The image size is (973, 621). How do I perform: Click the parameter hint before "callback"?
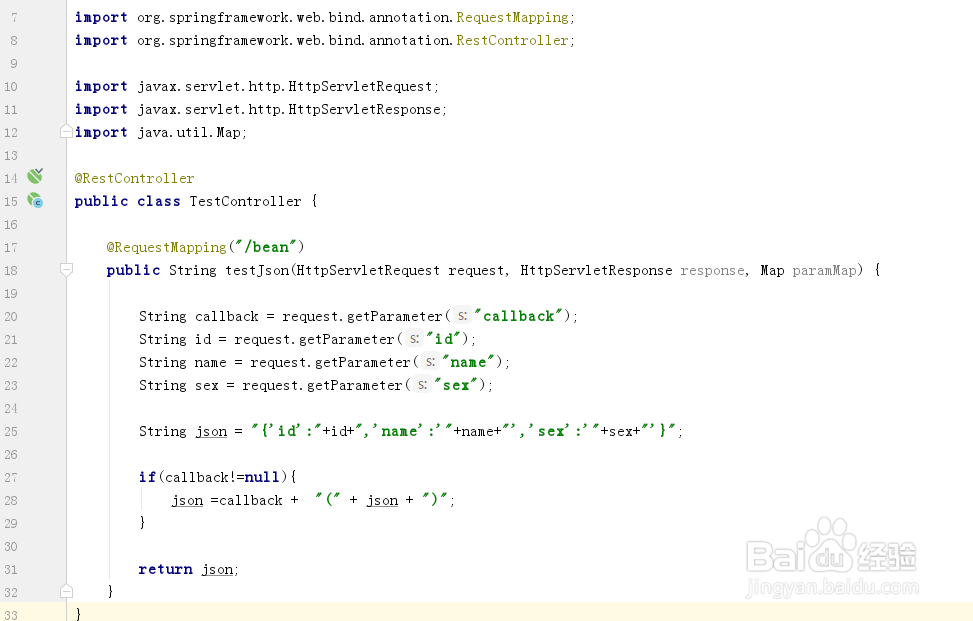[462, 316]
